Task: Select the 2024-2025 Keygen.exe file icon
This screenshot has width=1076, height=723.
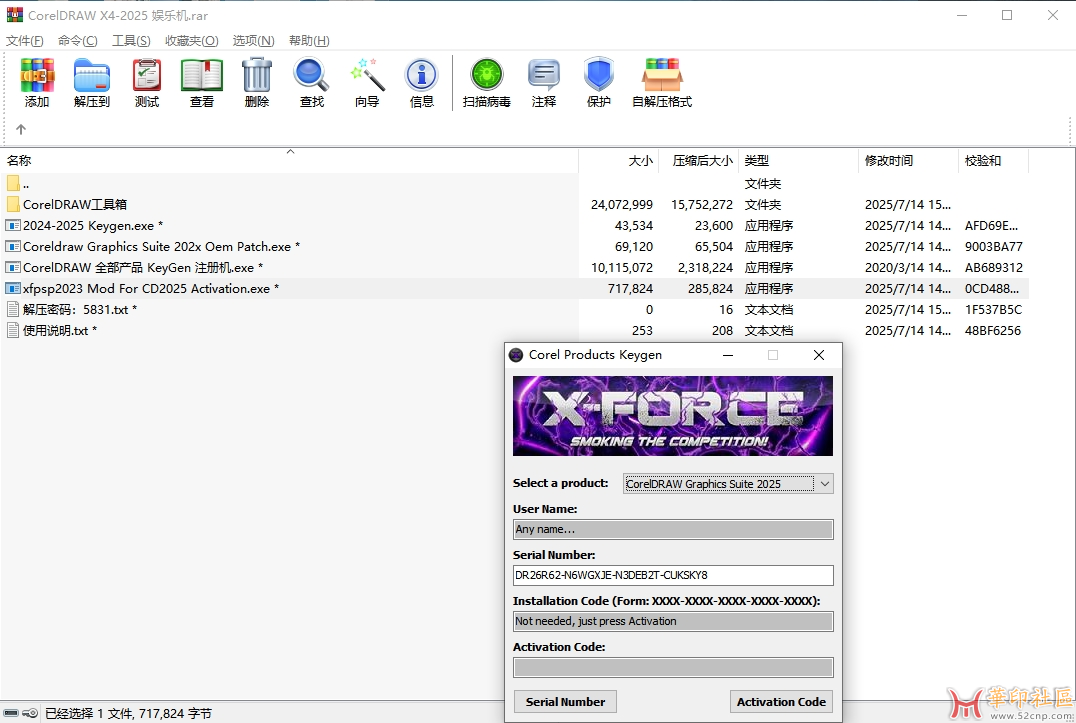Action: [x=13, y=225]
